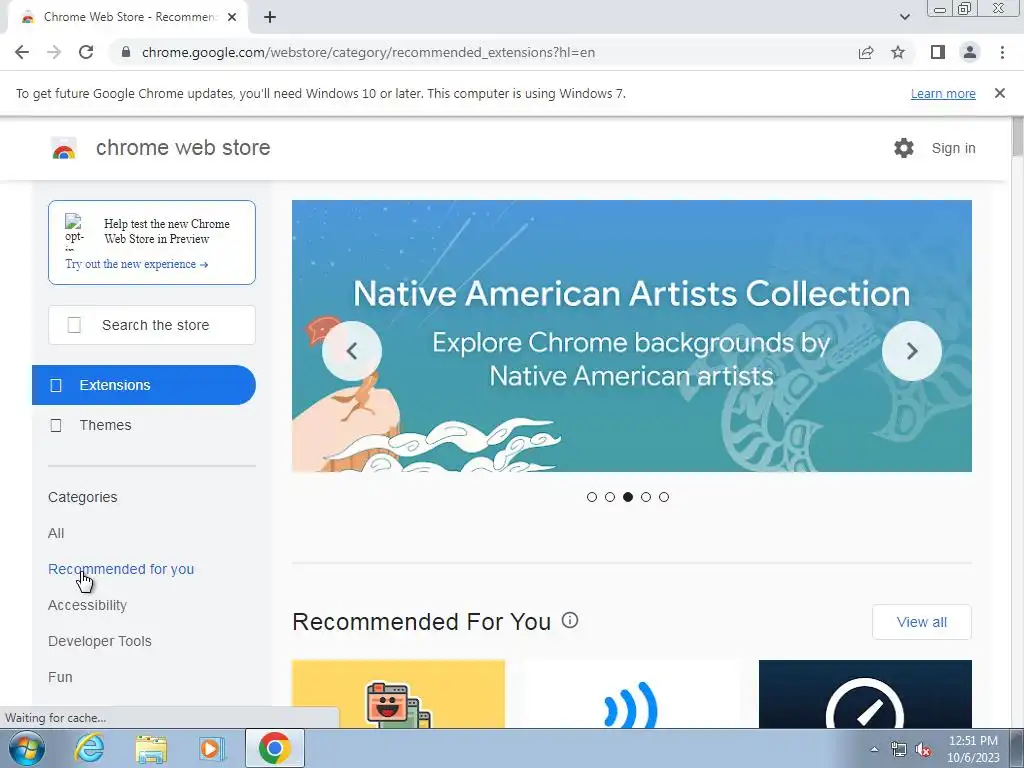The height and width of the screenshot is (768, 1024).
Task: Reload the Chrome Web Store page
Action: coord(86,52)
